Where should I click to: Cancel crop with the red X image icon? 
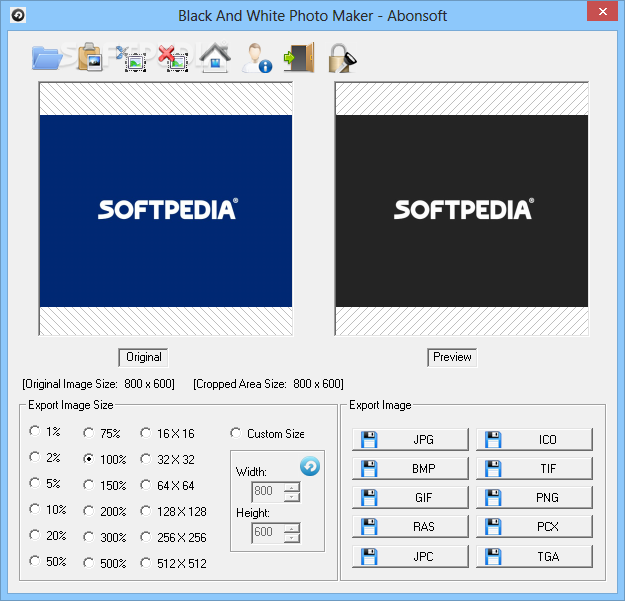coord(173,59)
